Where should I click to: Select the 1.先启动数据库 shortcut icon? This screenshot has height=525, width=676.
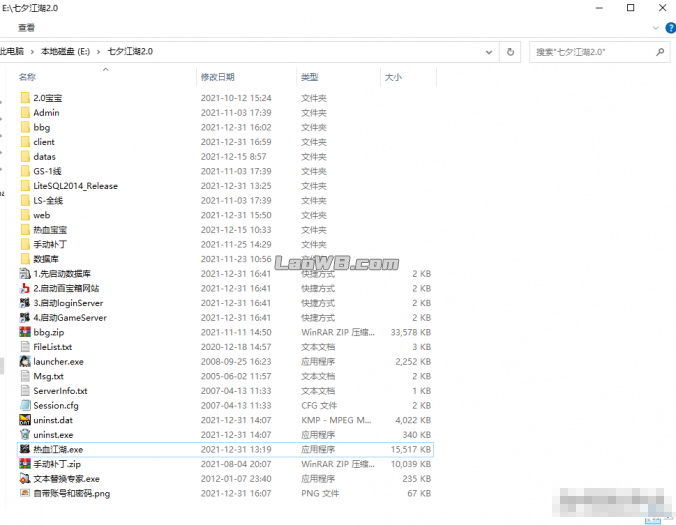tap(25, 274)
